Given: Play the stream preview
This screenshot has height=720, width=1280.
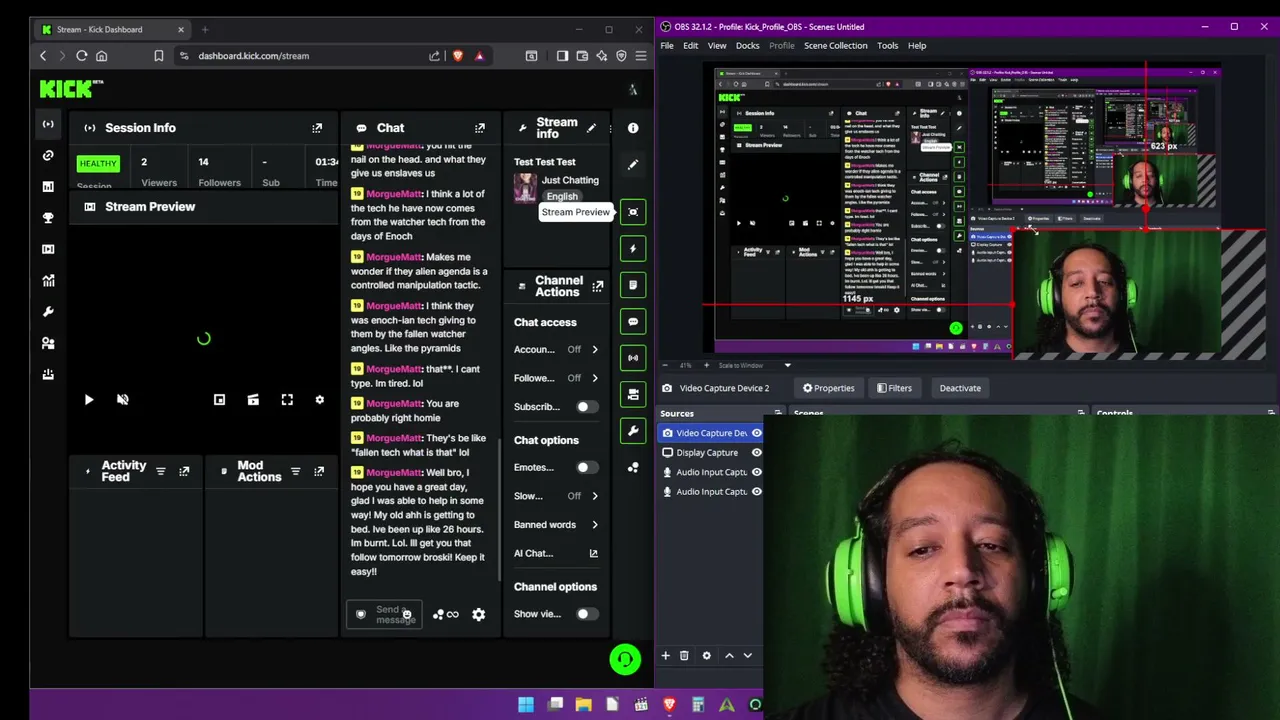Looking at the screenshot, I should tap(89, 400).
